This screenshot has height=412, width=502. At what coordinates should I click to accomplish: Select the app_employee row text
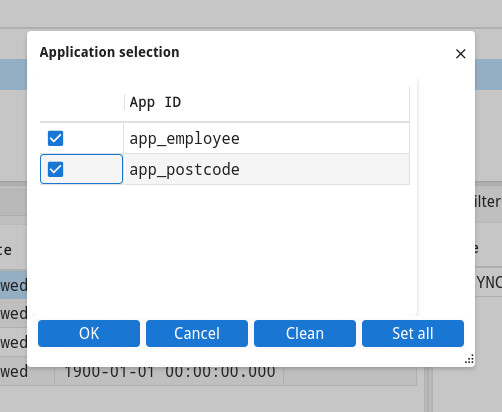pyautogui.click(x=184, y=139)
